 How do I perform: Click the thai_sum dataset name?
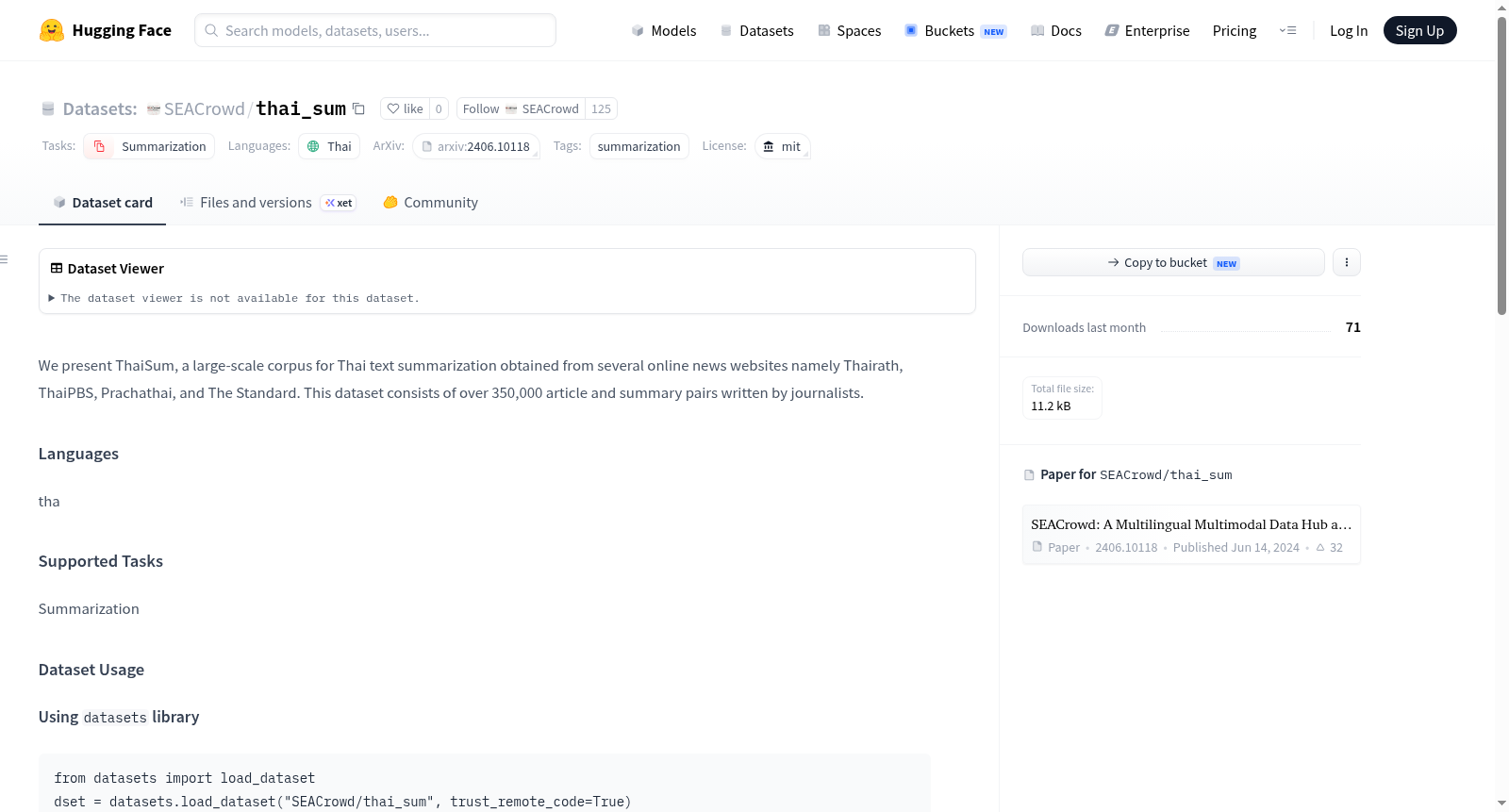point(301,108)
